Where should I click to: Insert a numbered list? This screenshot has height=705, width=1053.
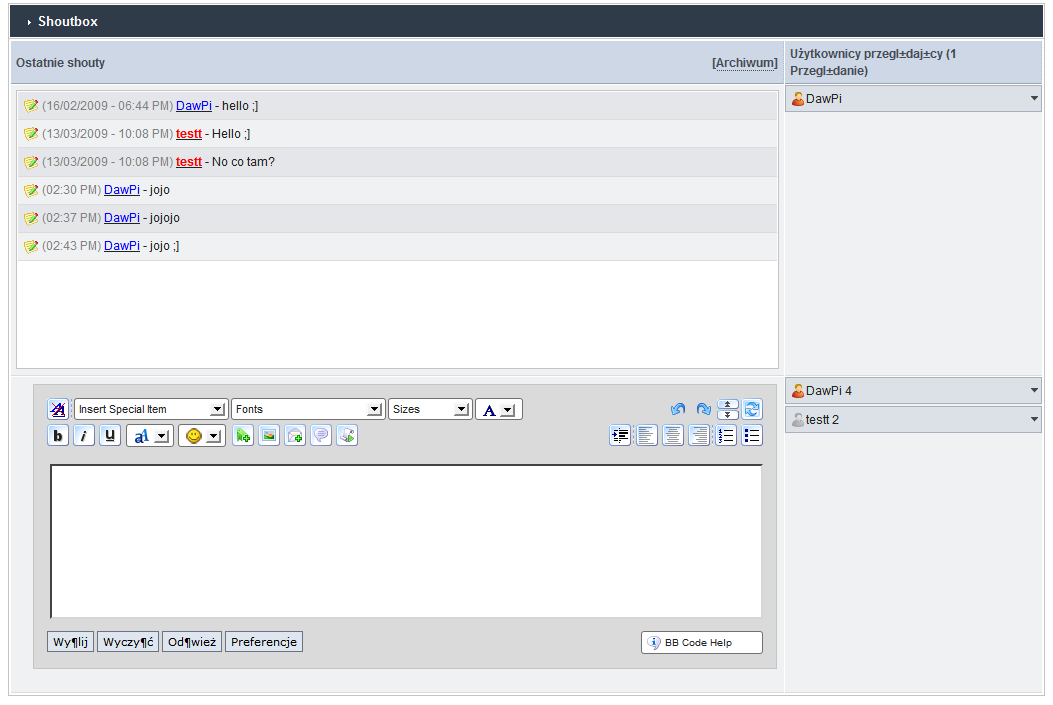(x=726, y=436)
